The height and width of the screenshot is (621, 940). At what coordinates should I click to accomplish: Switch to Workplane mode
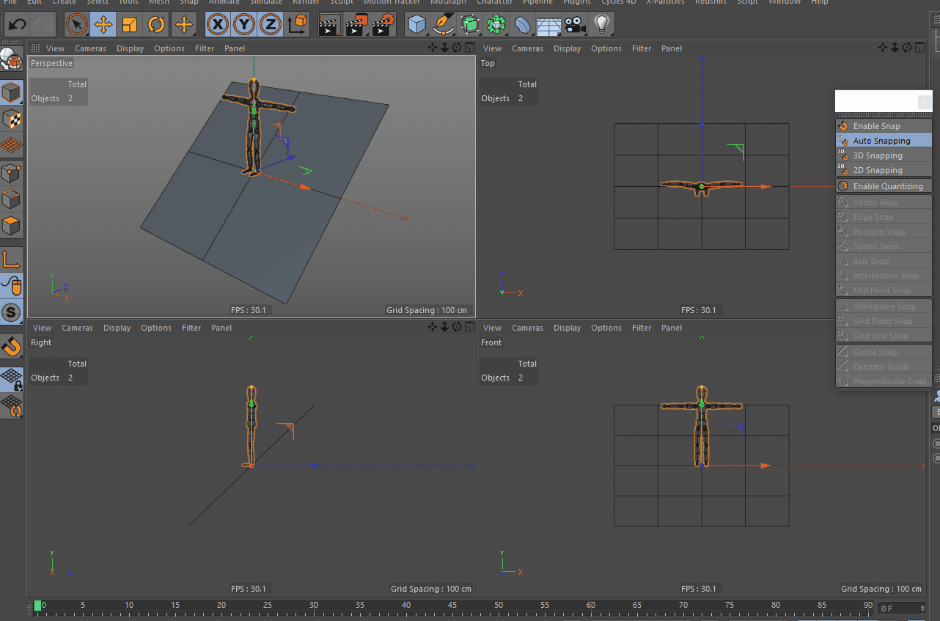(11, 145)
